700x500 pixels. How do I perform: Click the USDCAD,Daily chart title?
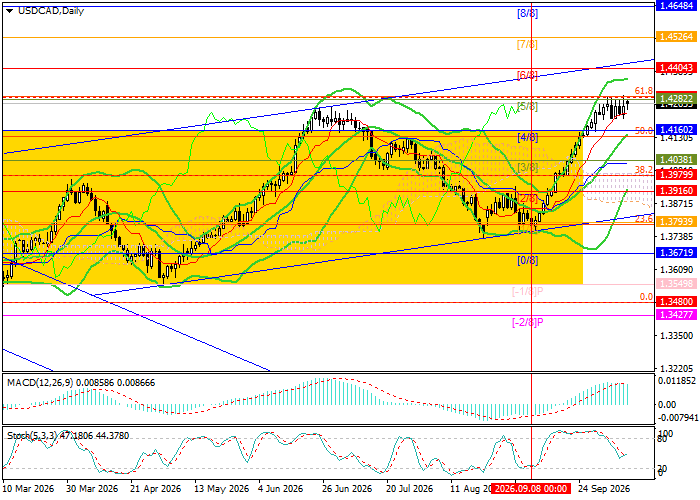tap(51, 11)
